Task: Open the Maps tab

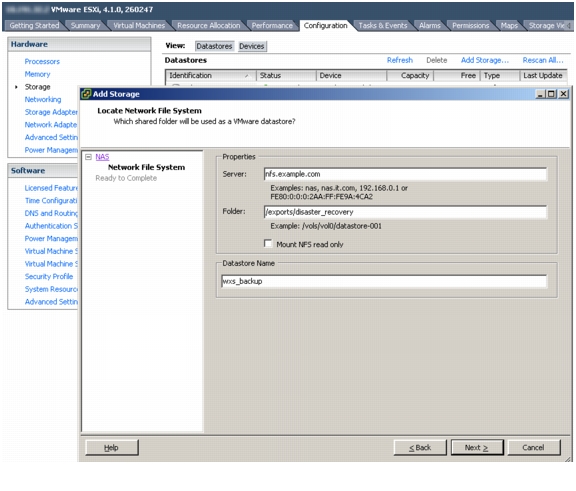Action: tap(509, 25)
